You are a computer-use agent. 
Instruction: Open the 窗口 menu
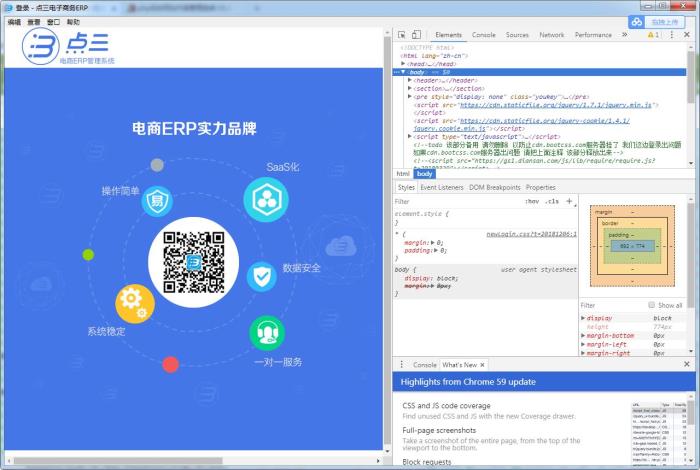pyautogui.click(x=53, y=22)
